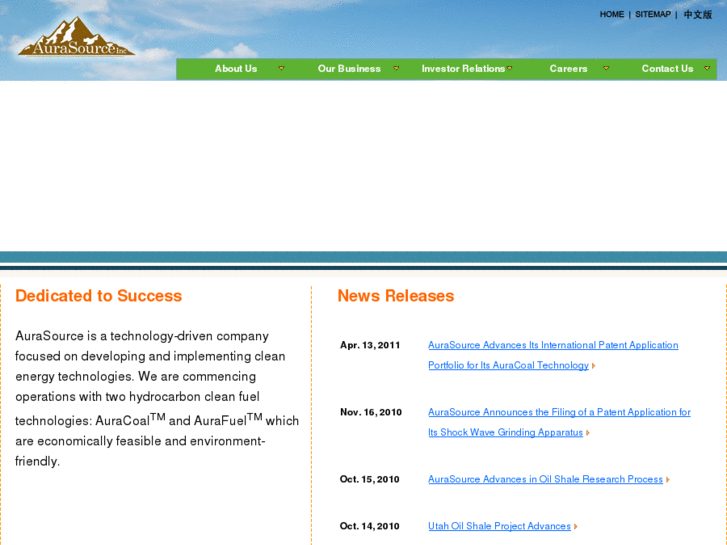
Task: Click arrow icon after Utah Oil Shale Project Advances
Action: pos(575,526)
